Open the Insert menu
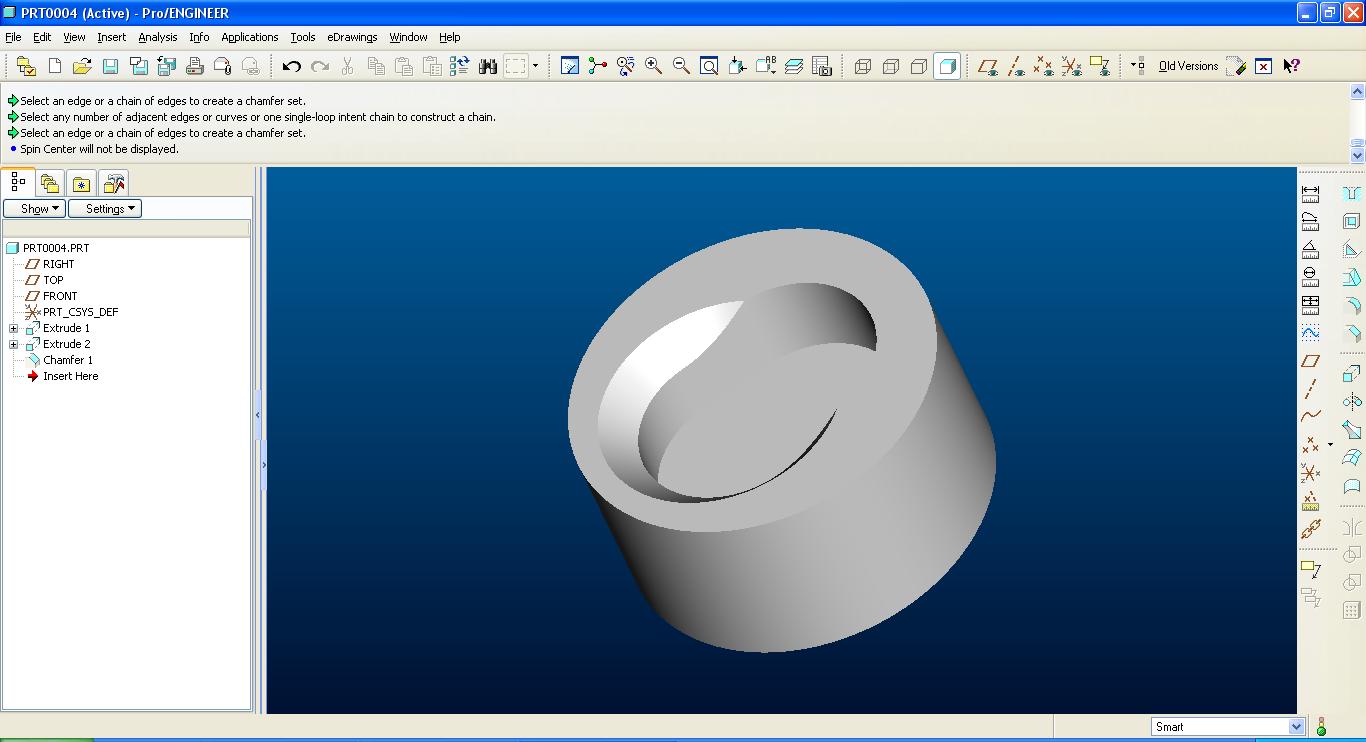This screenshot has width=1366, height=742. 111,37
